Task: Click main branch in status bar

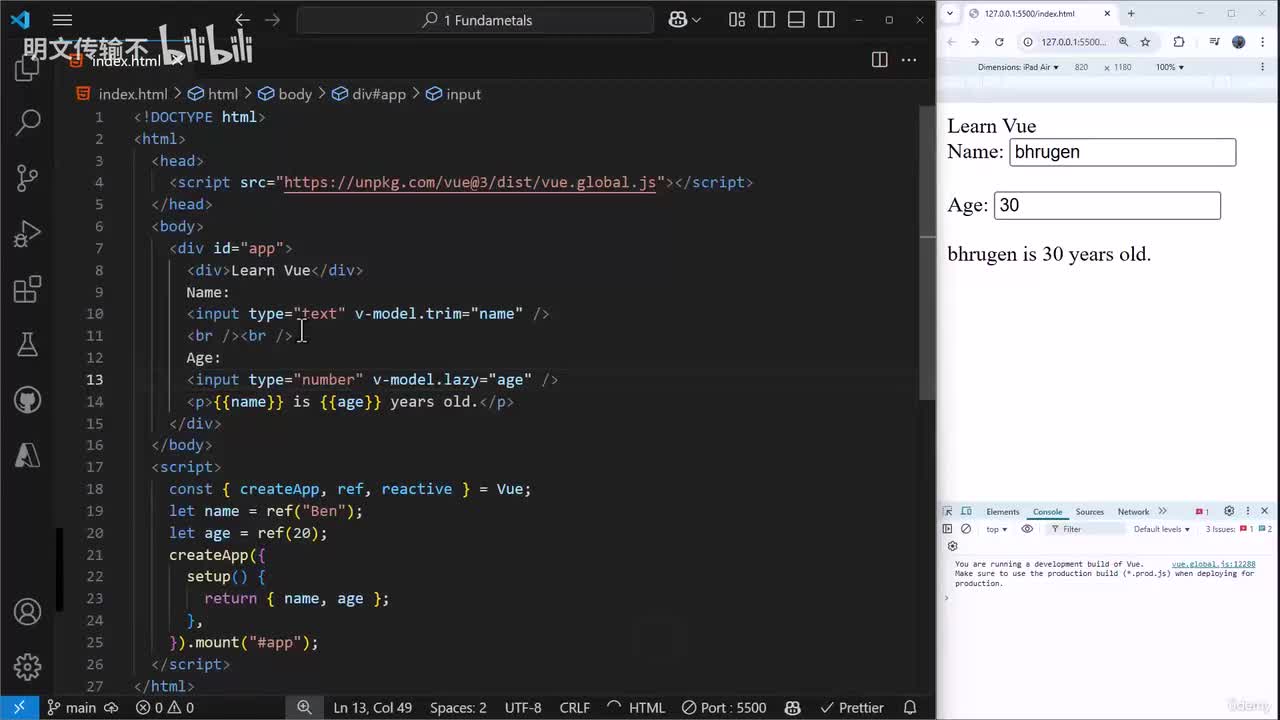Action: coord(72,707)
